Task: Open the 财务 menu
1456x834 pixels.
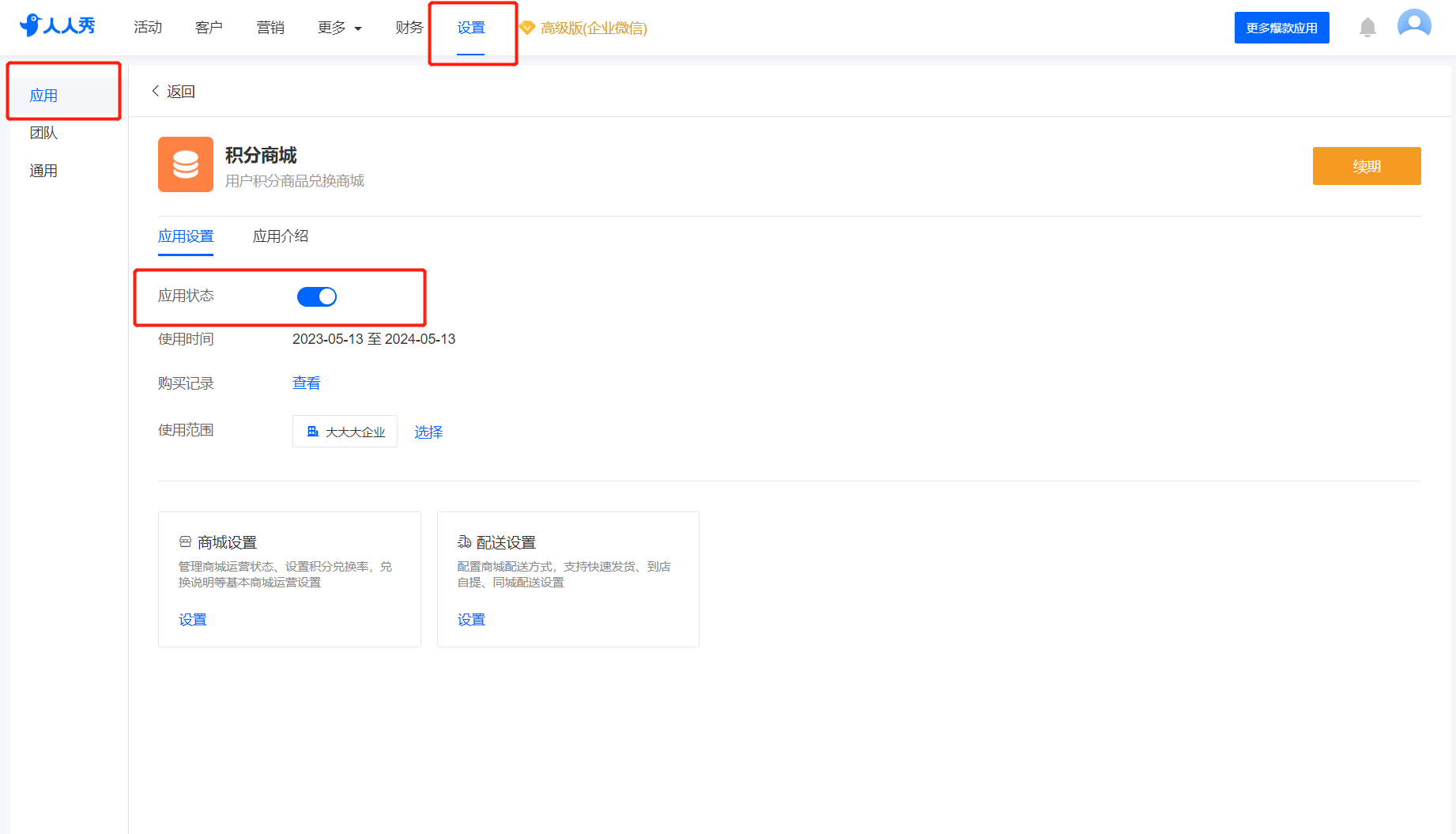Action: click(x=409, y=28)
